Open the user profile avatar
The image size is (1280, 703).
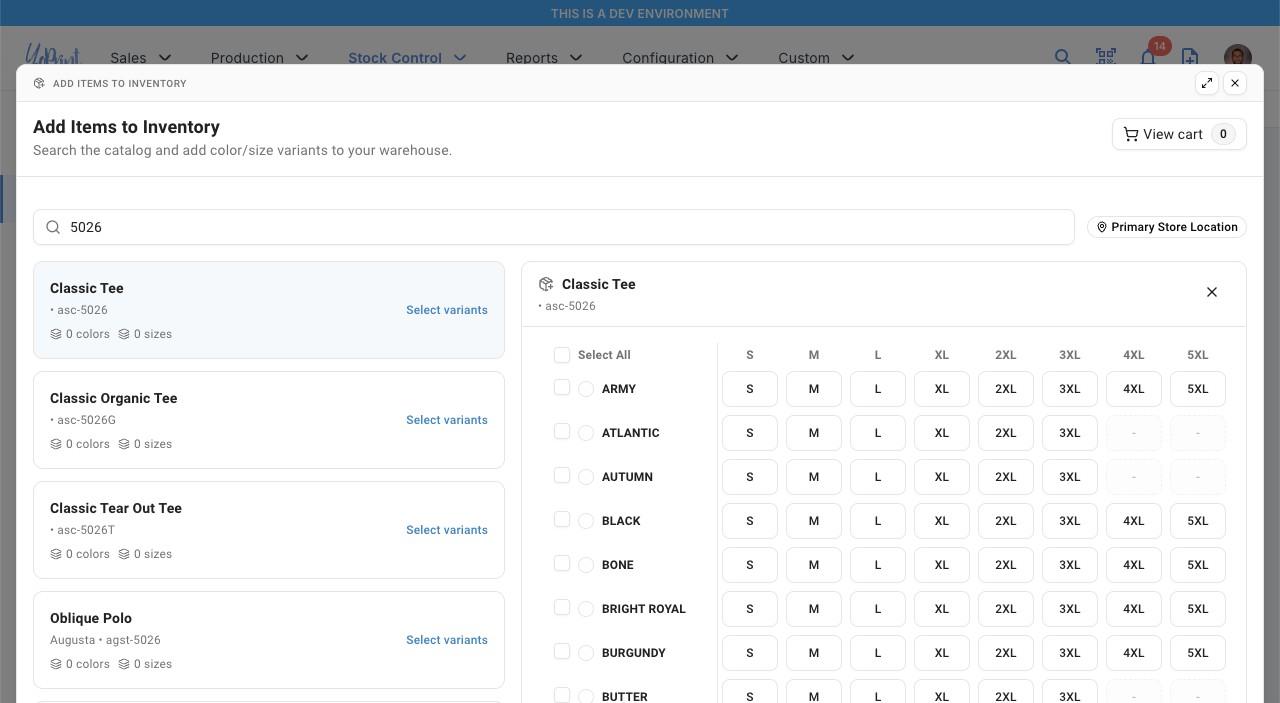pos(1237,57)
